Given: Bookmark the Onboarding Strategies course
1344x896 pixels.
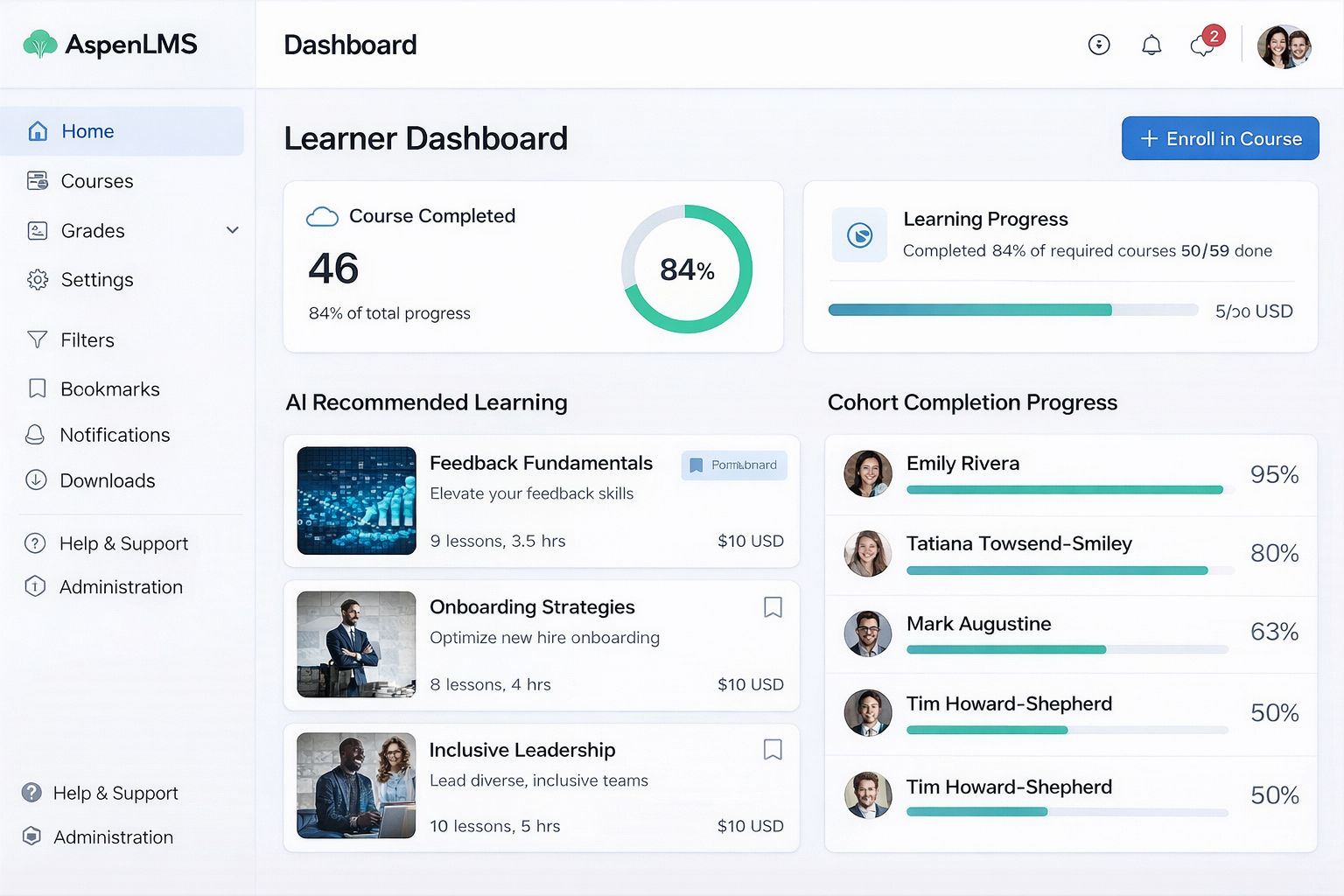Looking at the screenshot, I should (773, 607).
